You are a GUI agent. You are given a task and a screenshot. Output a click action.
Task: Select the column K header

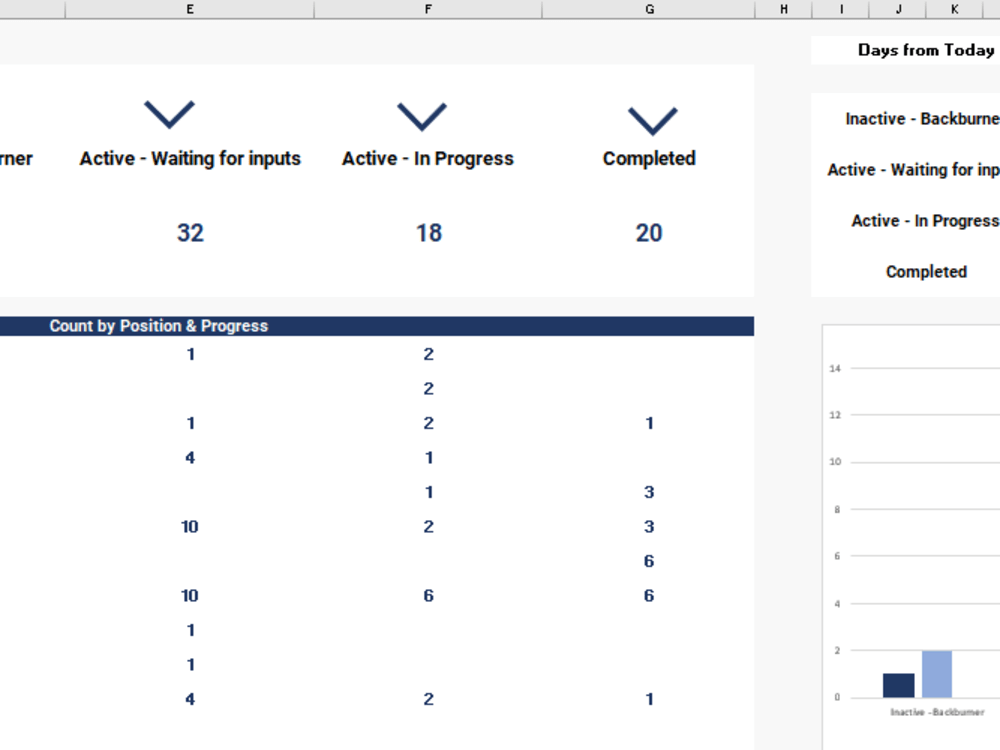955,9
